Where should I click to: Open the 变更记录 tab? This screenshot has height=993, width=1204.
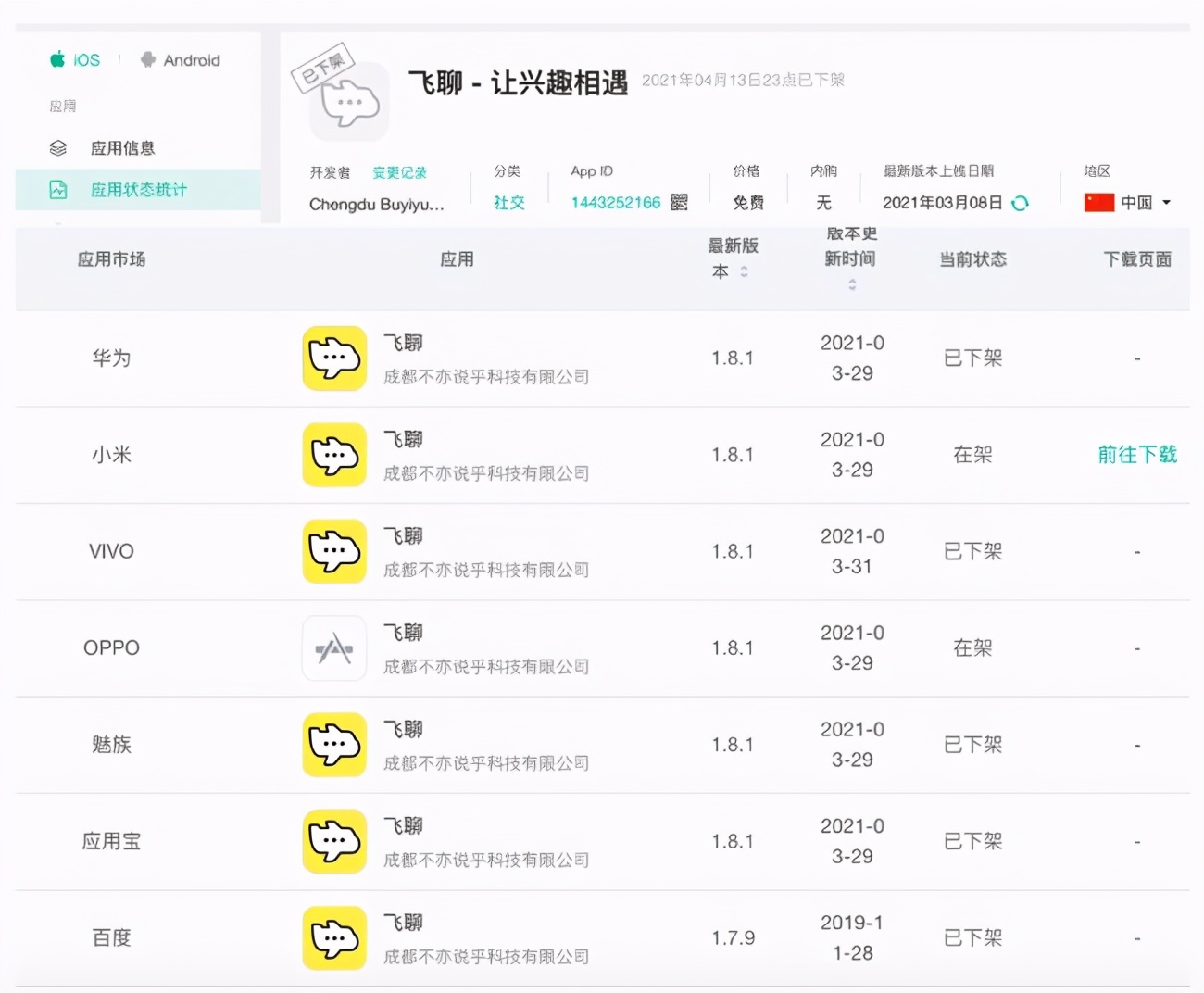tap(400, 172)
